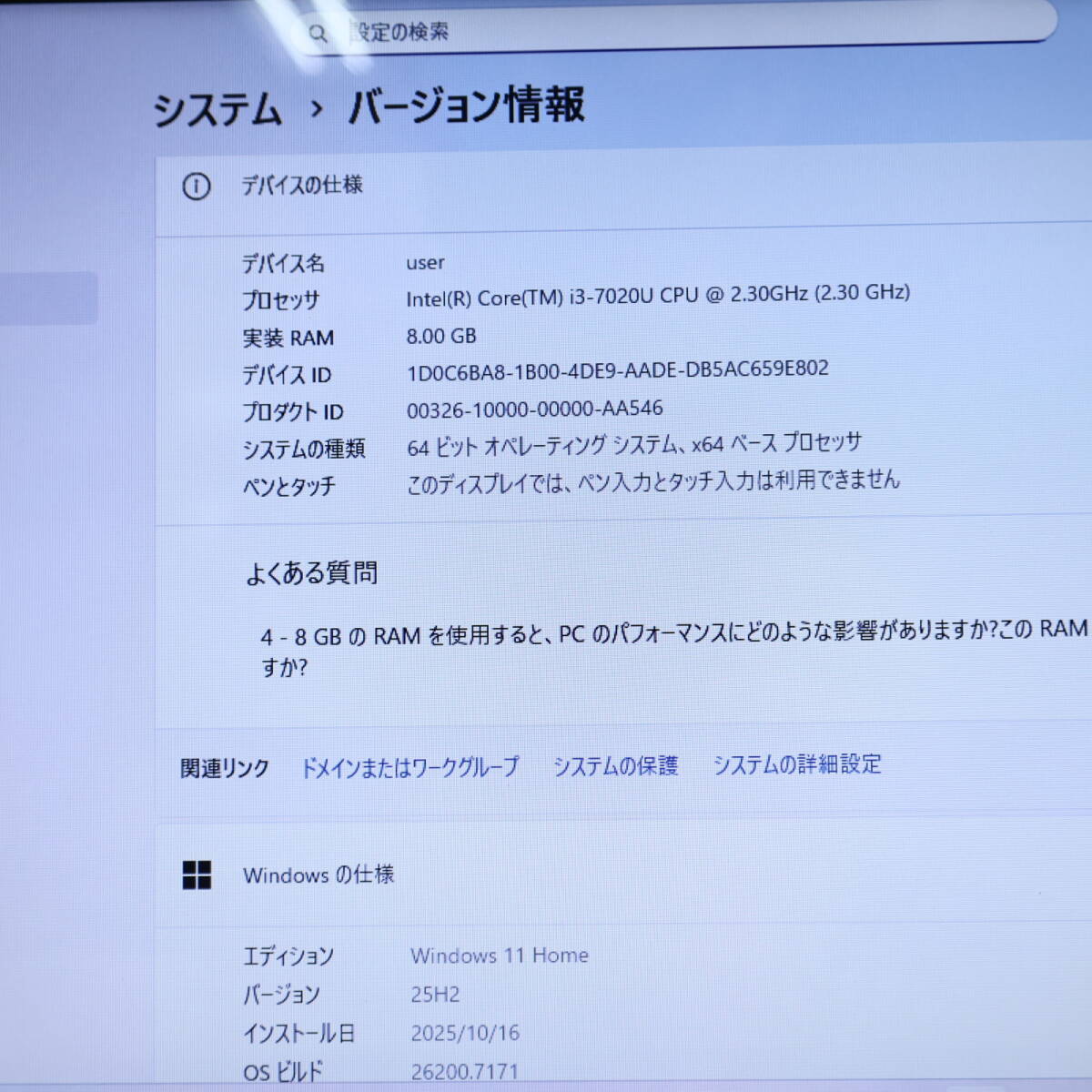1092x1092 pixels.
Task: Click the バージョン label
Action: [281, 996]
